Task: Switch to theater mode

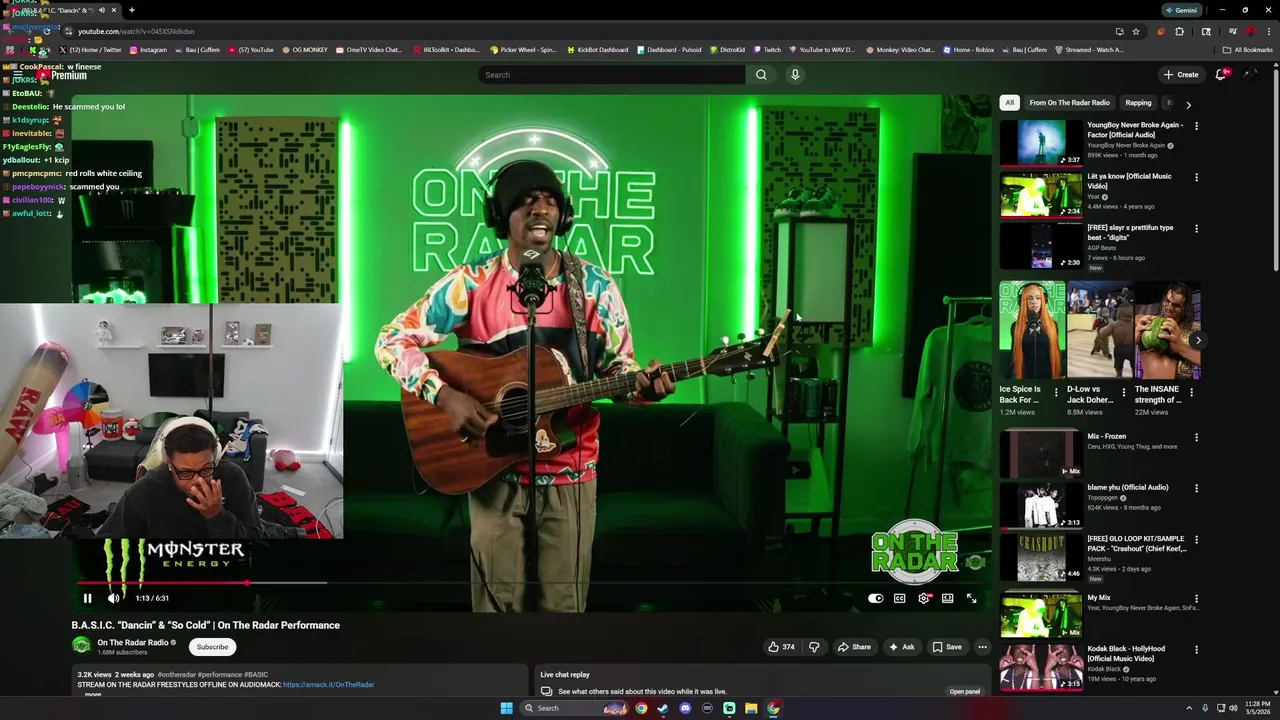Action: pos(947,598)
